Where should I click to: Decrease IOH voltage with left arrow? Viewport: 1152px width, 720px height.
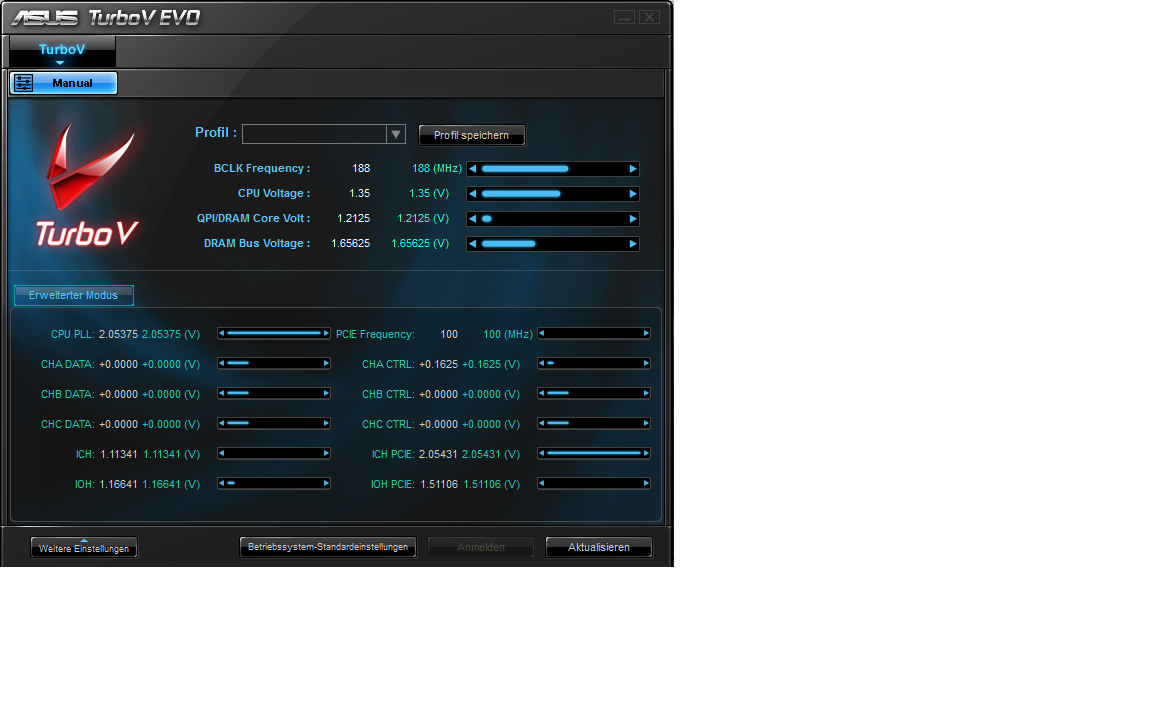pos(221,484)
